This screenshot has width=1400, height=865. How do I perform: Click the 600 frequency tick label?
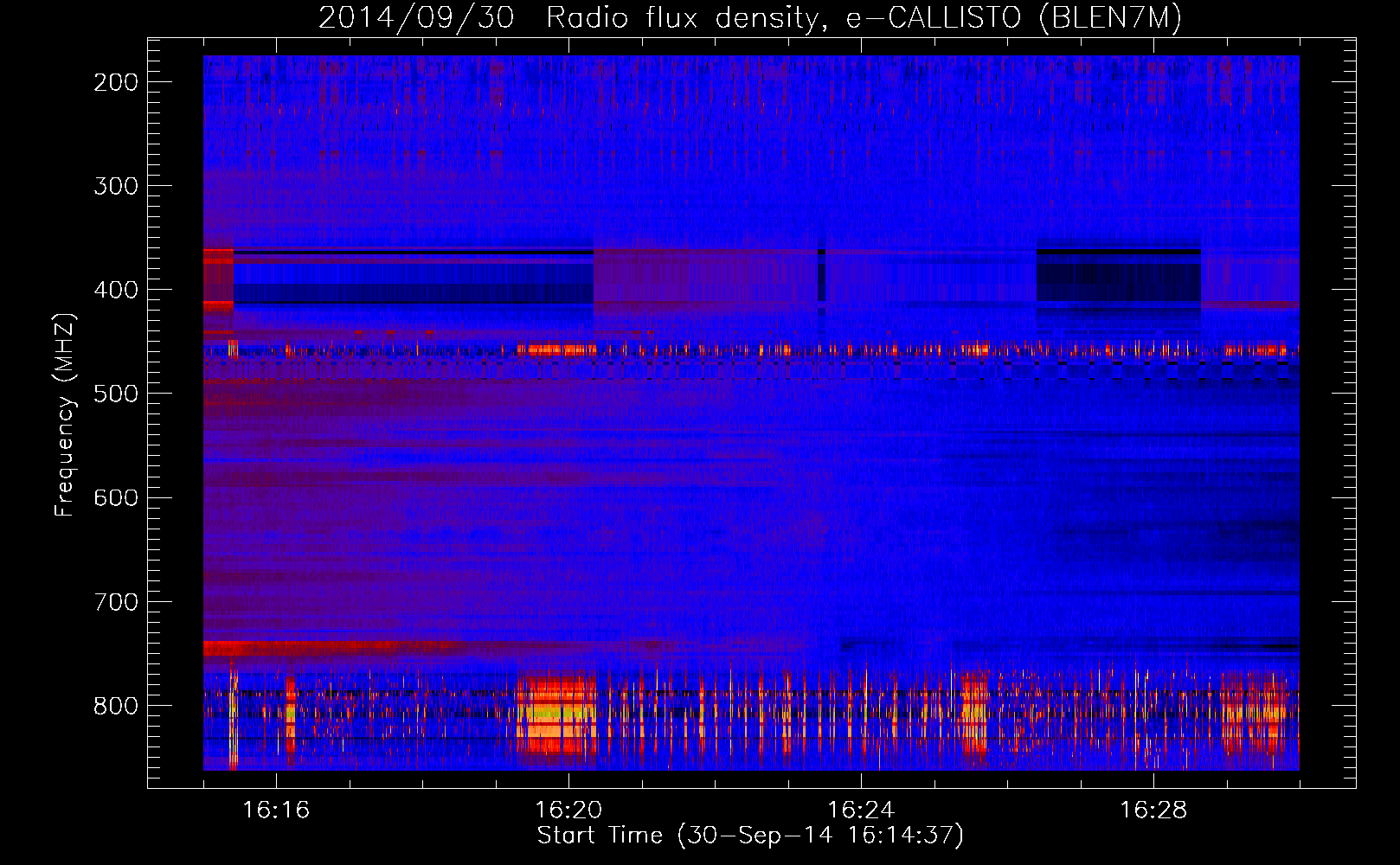(116, 498)
